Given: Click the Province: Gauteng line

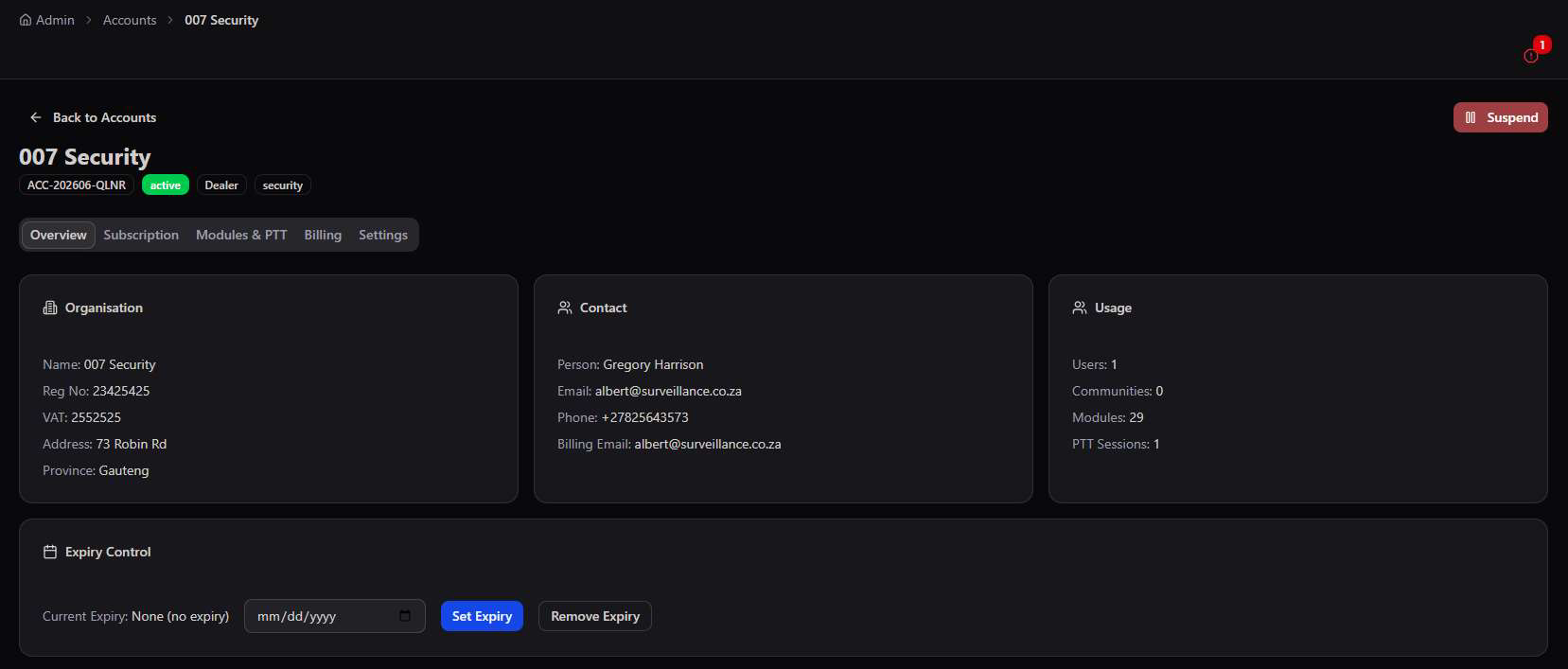Looking at the screenshot, I should click(x=96, y=470).
